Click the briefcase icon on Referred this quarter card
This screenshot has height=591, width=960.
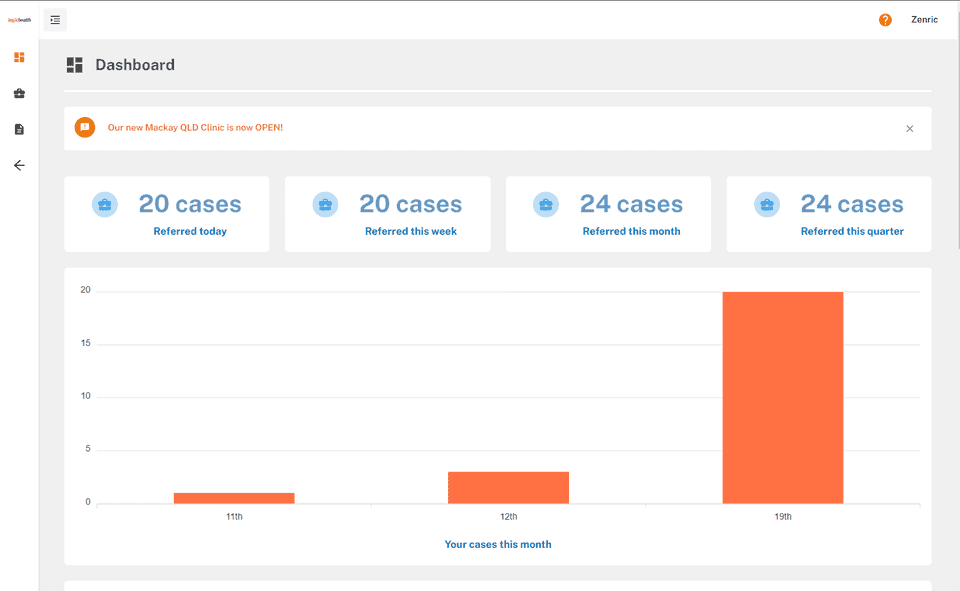(x=767, y=203)
